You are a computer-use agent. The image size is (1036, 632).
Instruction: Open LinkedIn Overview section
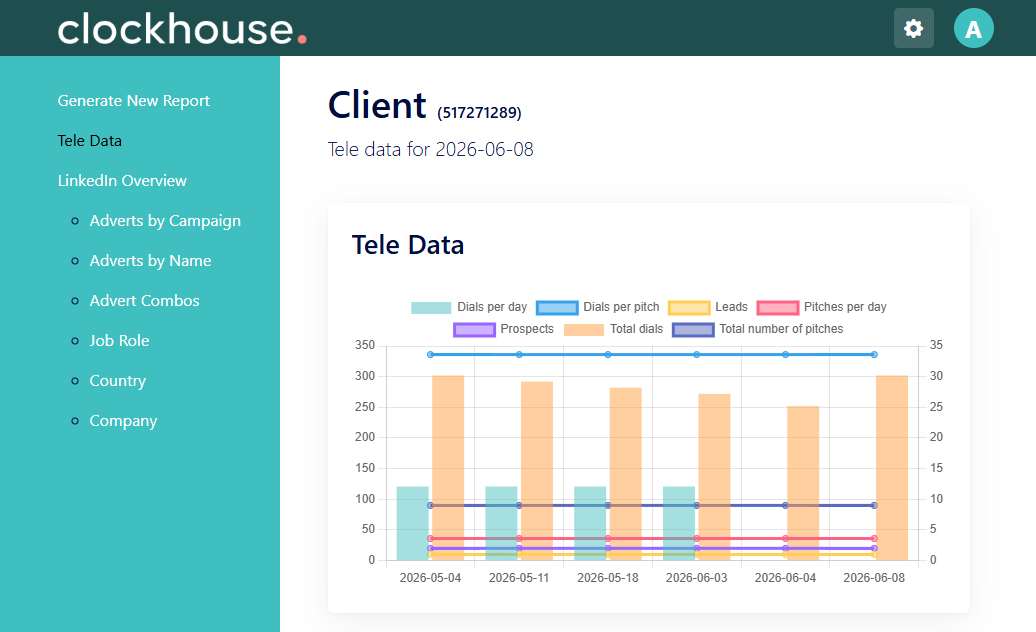pos(122,181)
